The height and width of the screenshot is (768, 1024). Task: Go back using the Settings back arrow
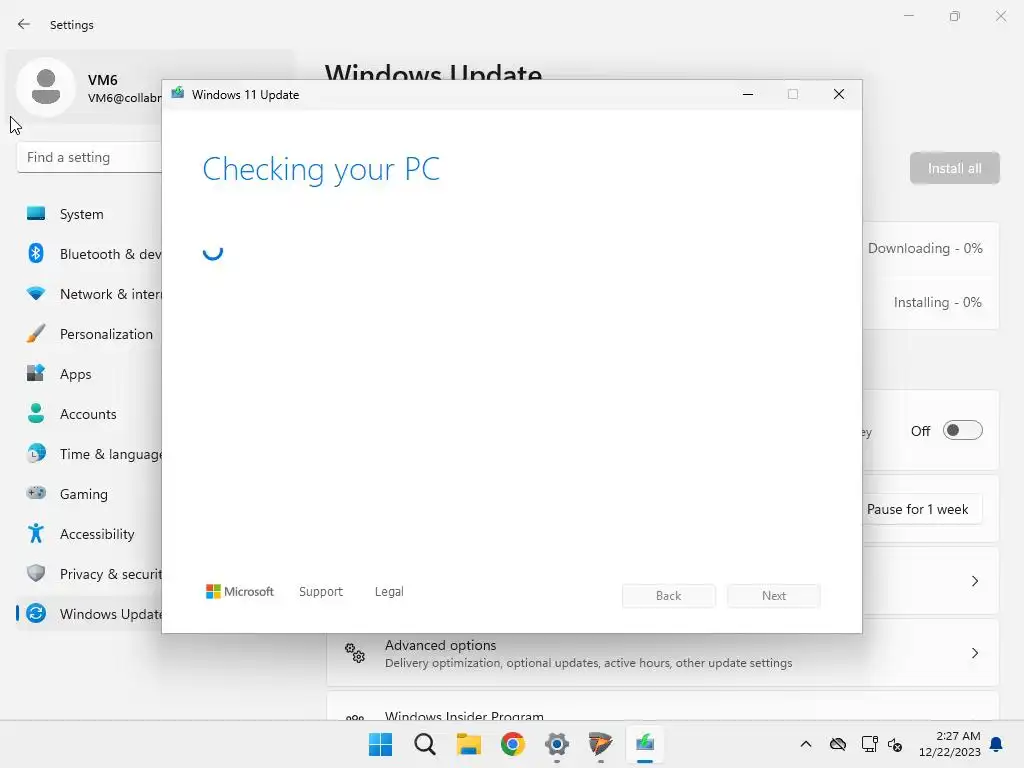[24, 24]
